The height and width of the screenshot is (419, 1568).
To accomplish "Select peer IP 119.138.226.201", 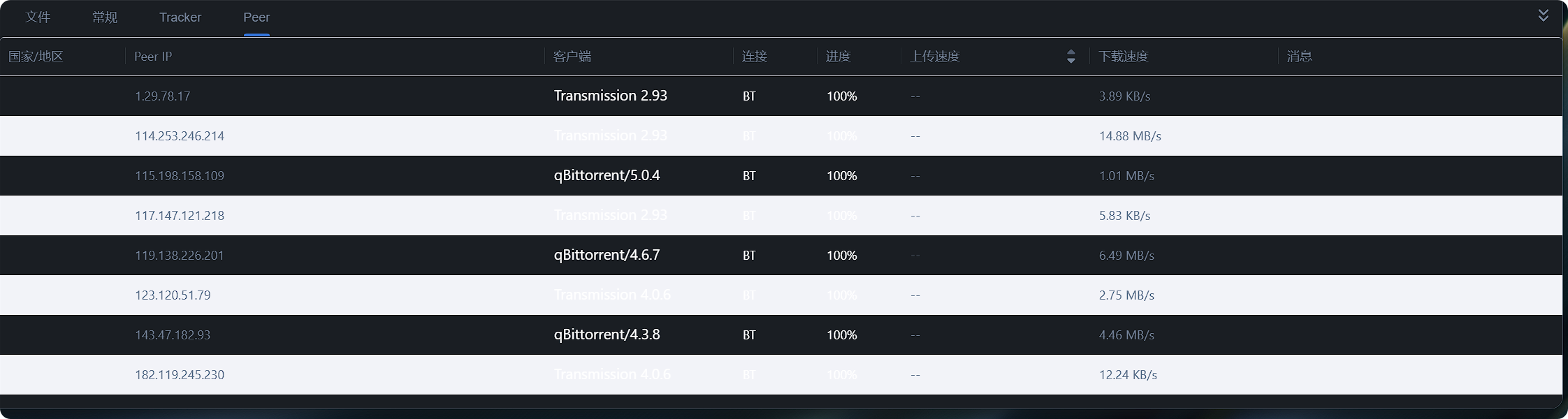I will [180, 256].
